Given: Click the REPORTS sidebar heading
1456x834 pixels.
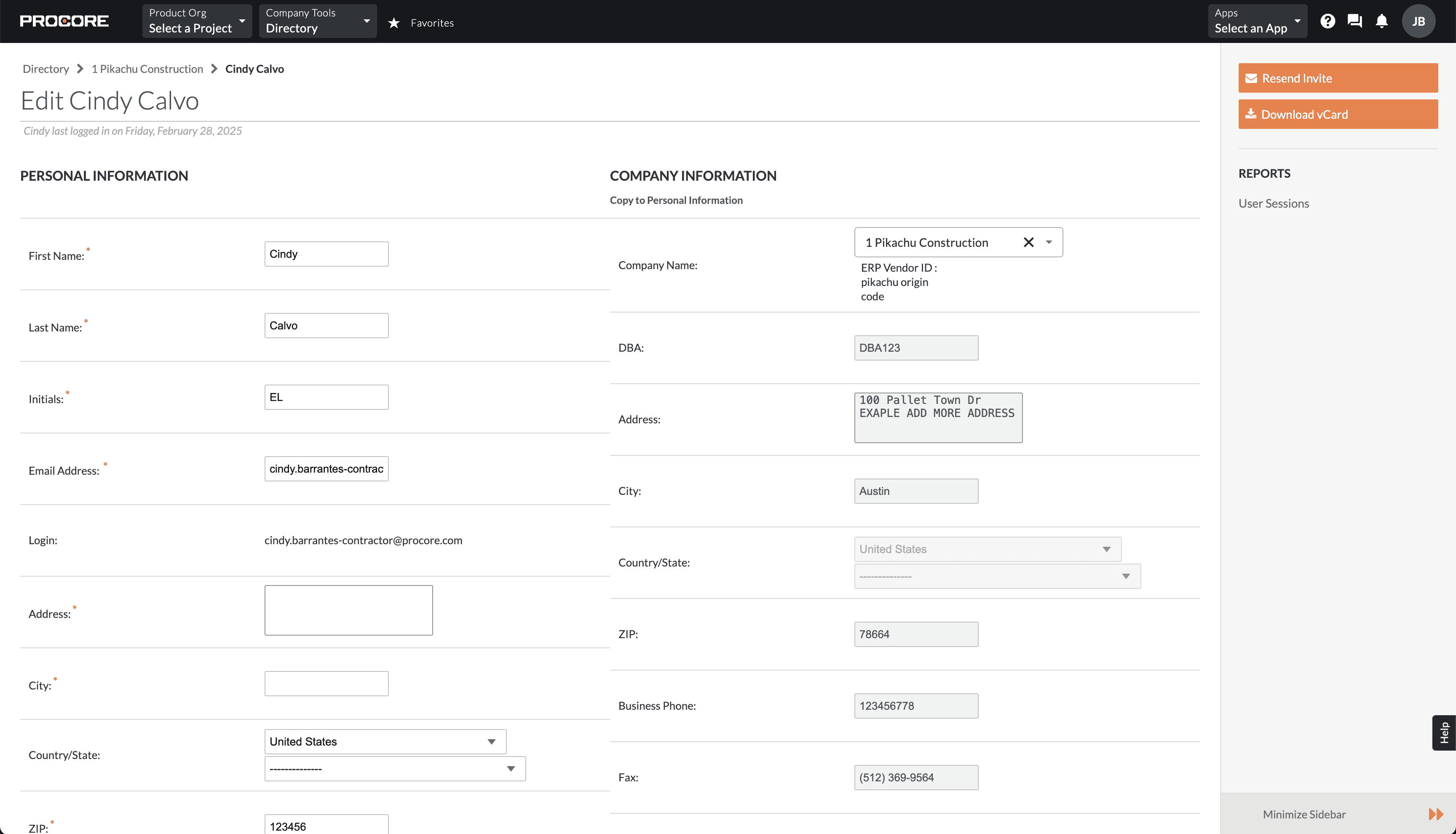Looking at the screenshot, I should click(1264, 174).
